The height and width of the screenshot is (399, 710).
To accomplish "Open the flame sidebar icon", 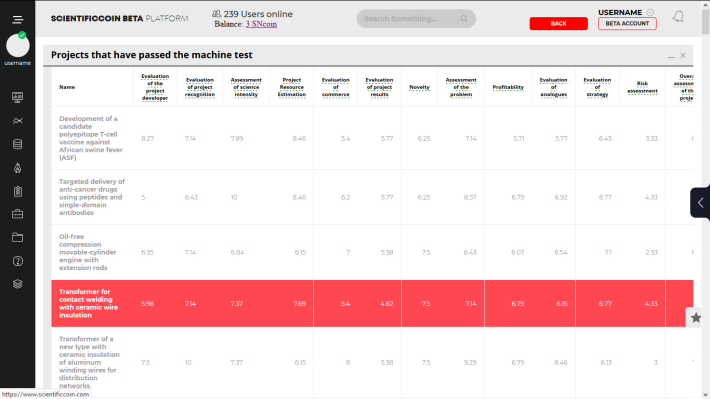I will coord(18,168).
